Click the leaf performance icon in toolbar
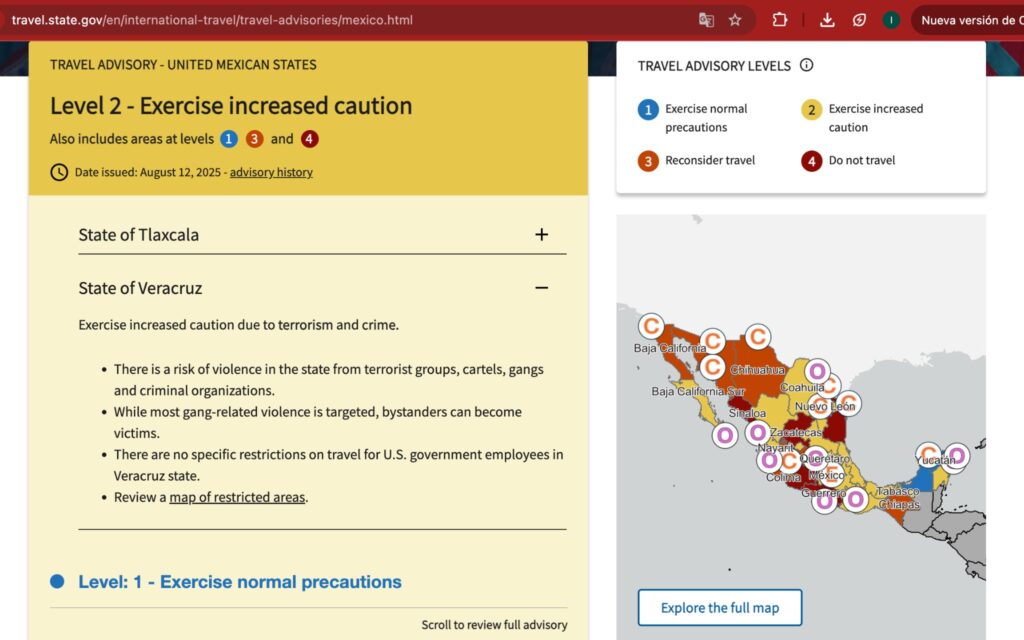Screen dimensions: 1024x640 tap(859, 20)
